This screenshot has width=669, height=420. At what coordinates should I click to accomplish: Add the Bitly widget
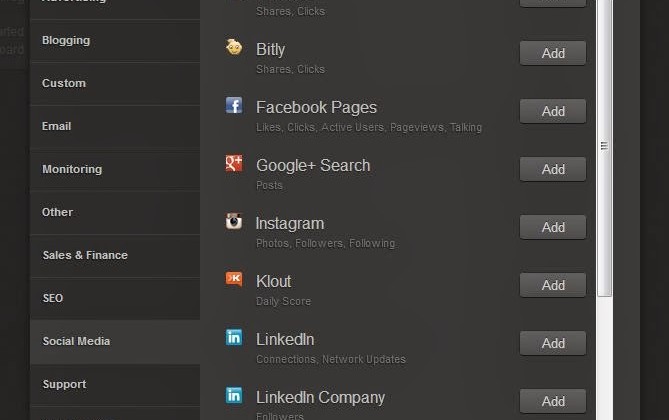(x=553, y=53)
